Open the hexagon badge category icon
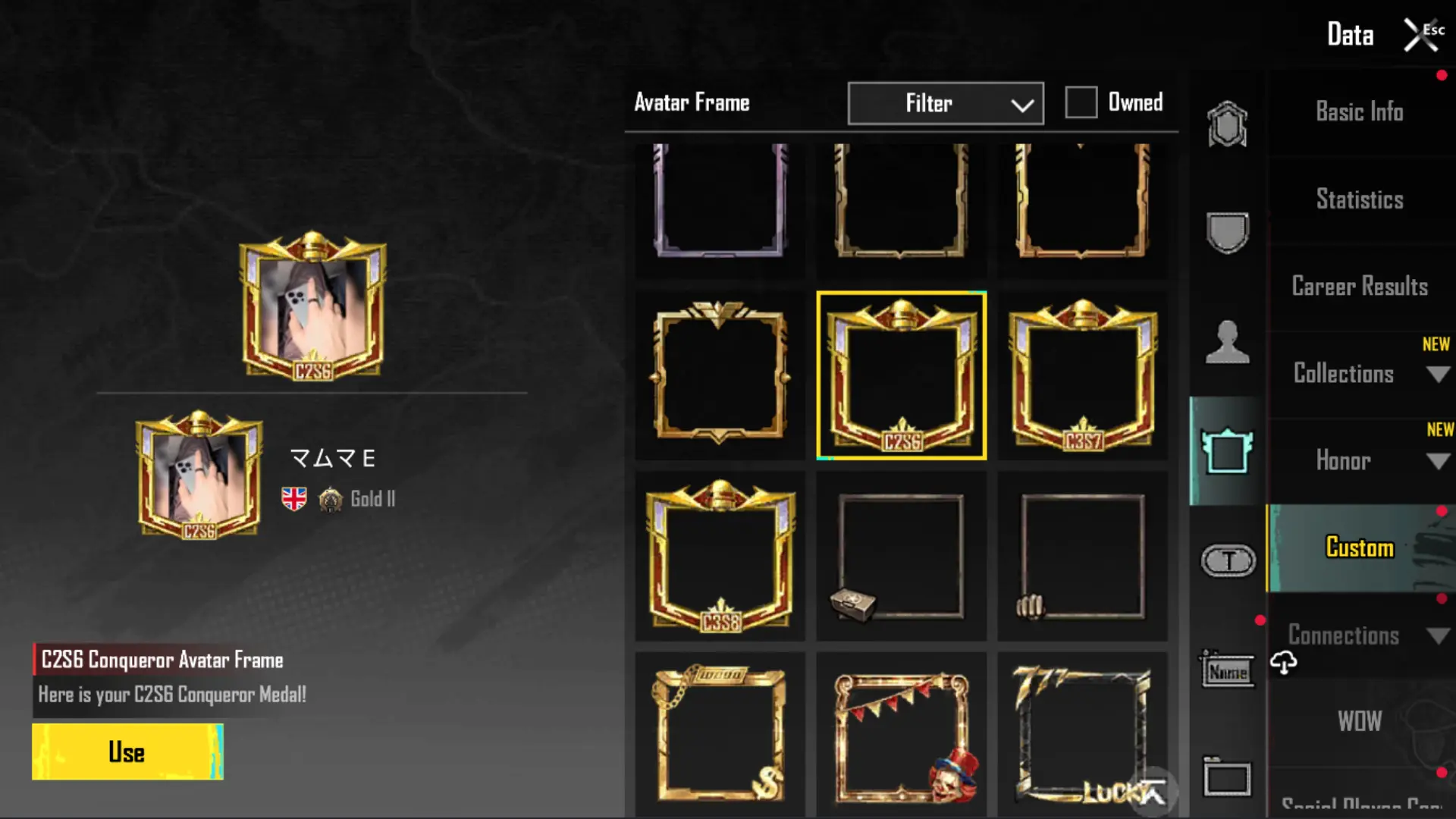1456x819 pixels. (1227, 124)
